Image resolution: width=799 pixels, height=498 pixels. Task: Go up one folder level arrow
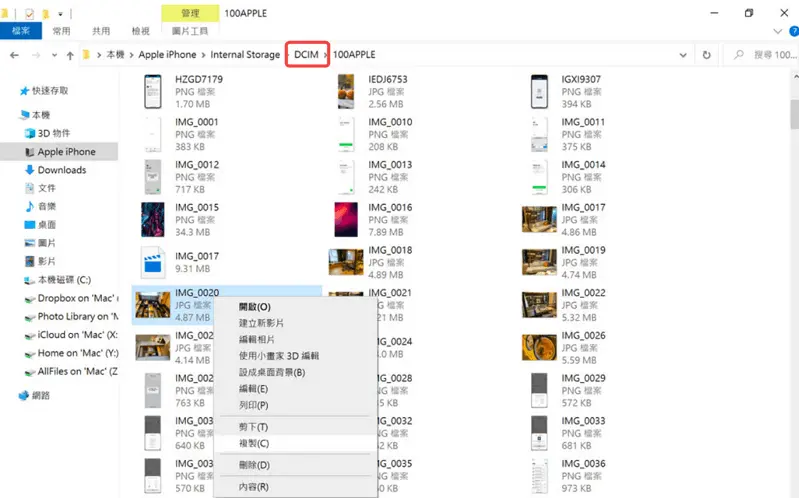[x=70, y=55]
